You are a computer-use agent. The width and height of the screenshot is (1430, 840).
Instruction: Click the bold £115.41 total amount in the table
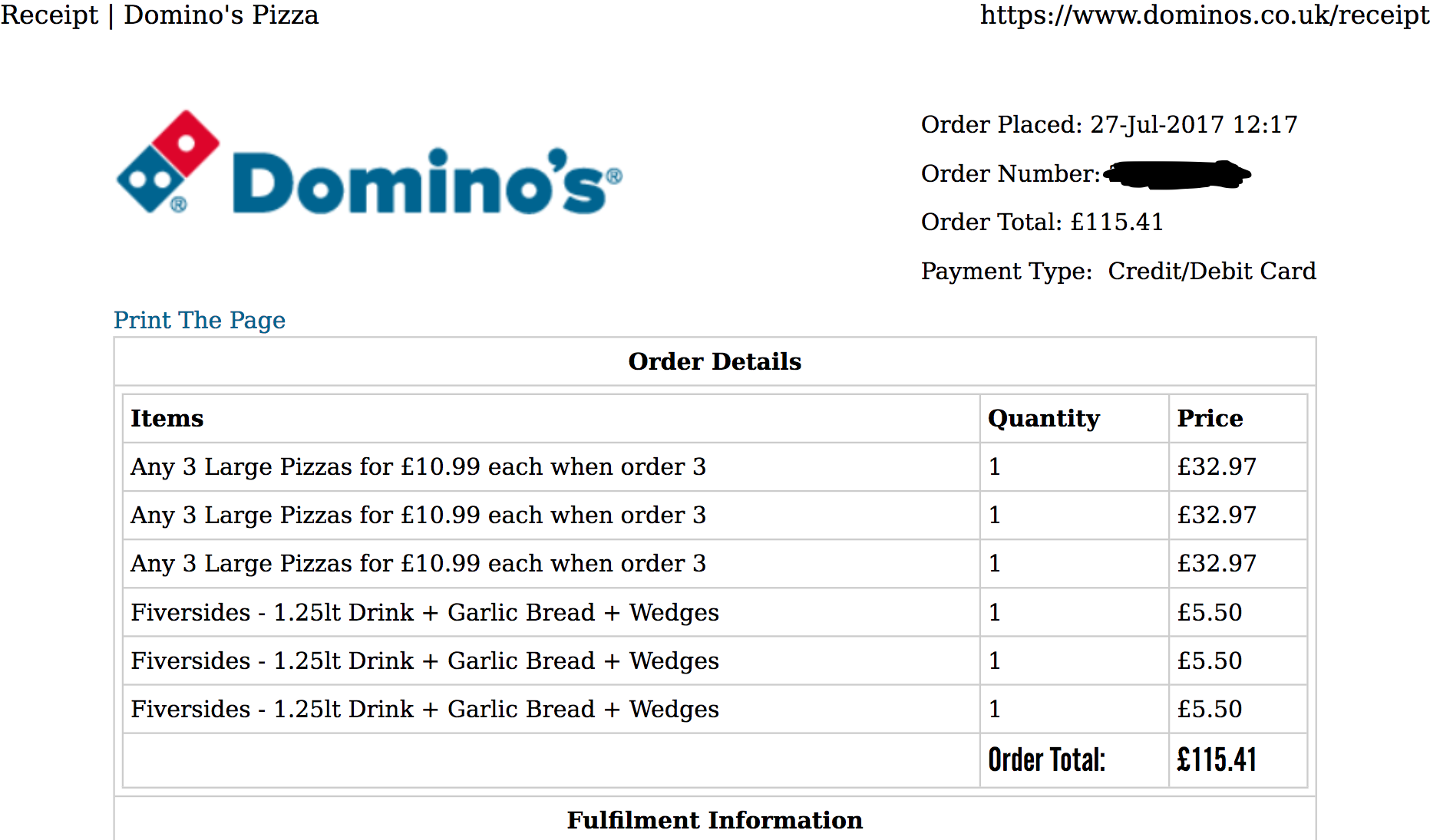[x=1217, y=760]
